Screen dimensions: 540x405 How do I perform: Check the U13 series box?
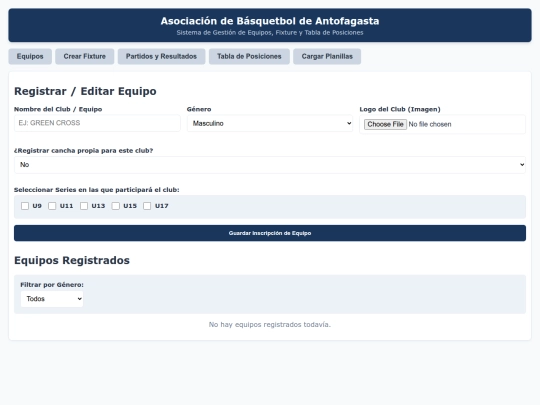pyautogui.click(x=84, y=206)
